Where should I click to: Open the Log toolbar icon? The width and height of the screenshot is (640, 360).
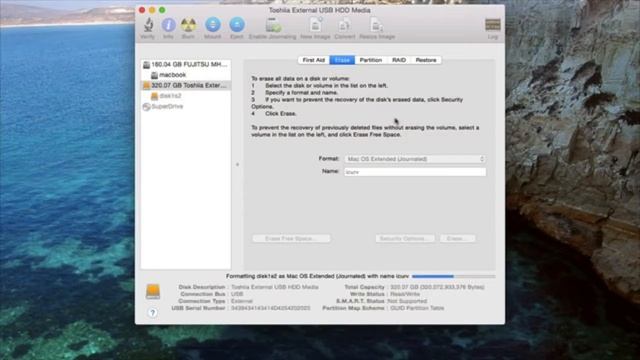click(x=493, y=25)
